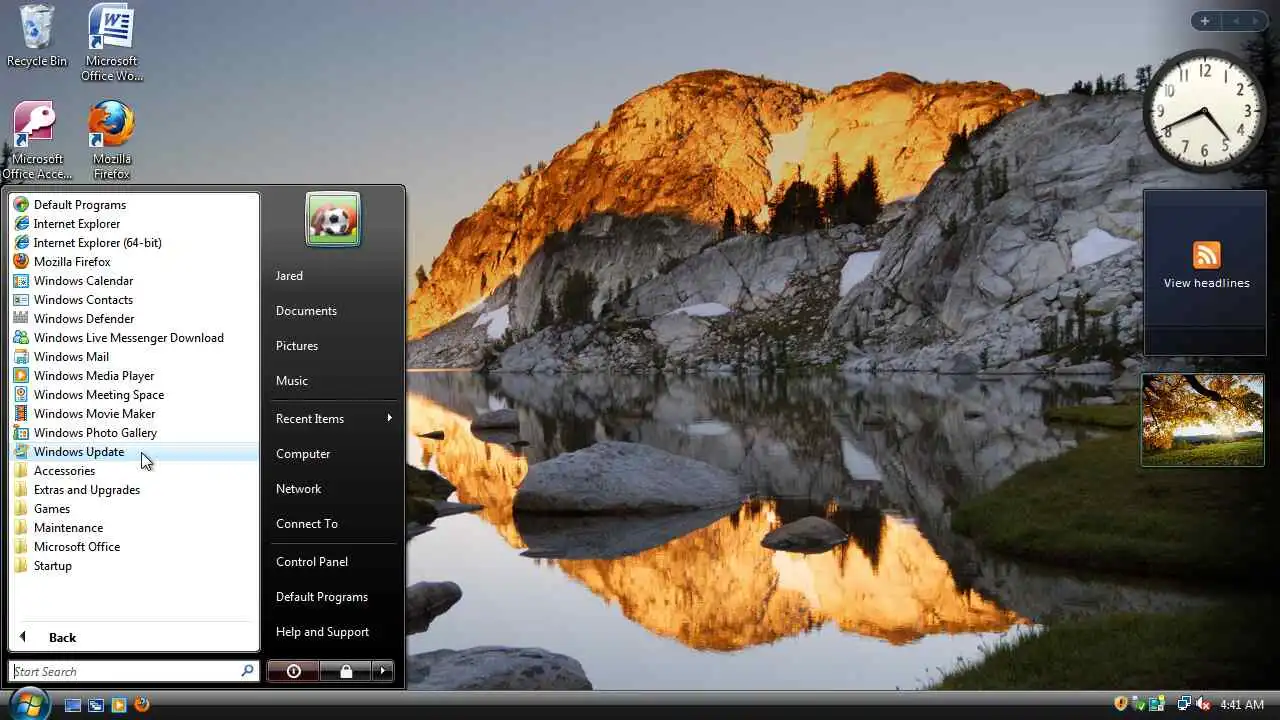Screen dimensions: 1280x720
Task: Open Windows Contacts
Action: tap(134, 300)
